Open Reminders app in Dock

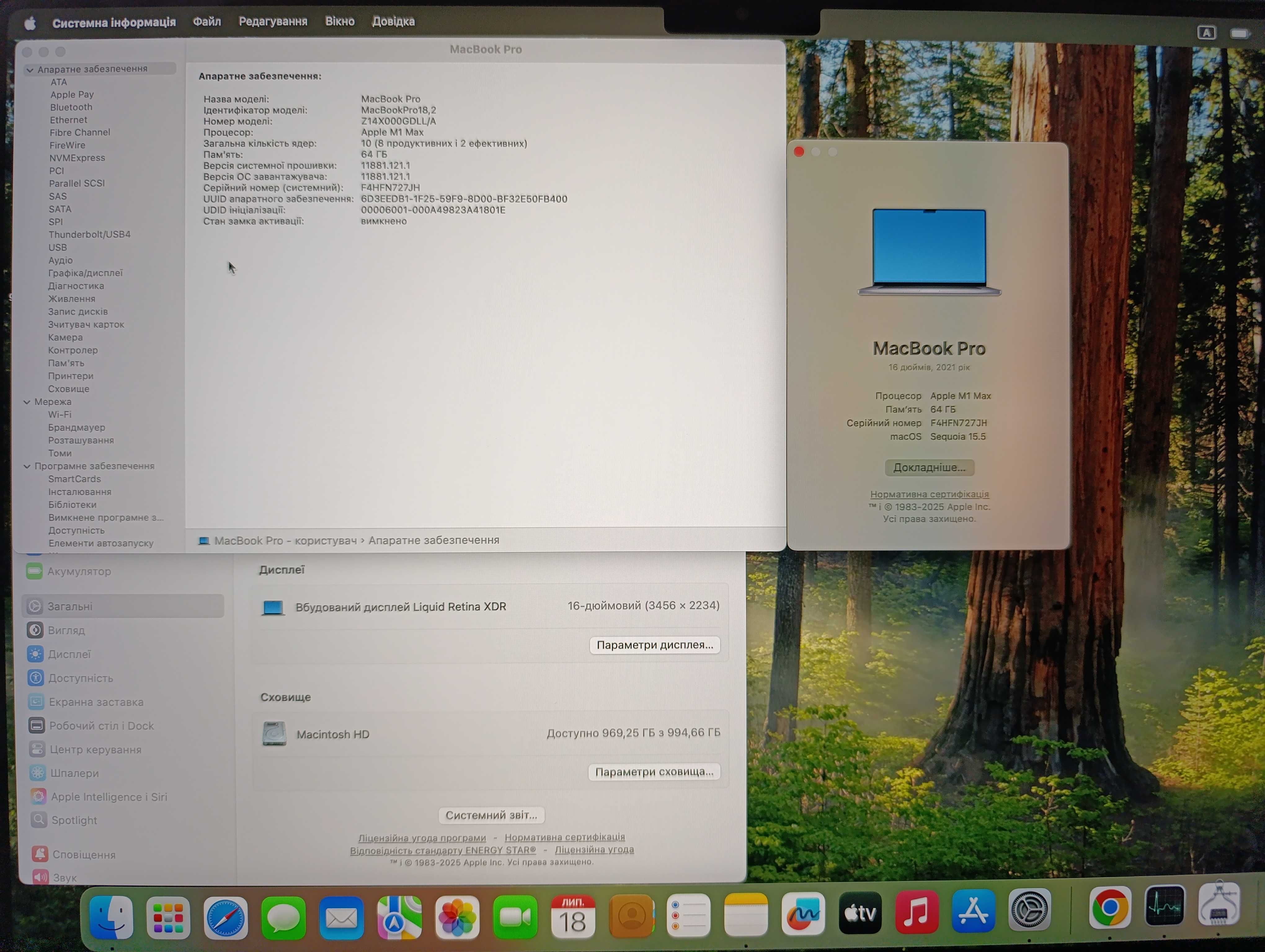(x=689, y=915)
